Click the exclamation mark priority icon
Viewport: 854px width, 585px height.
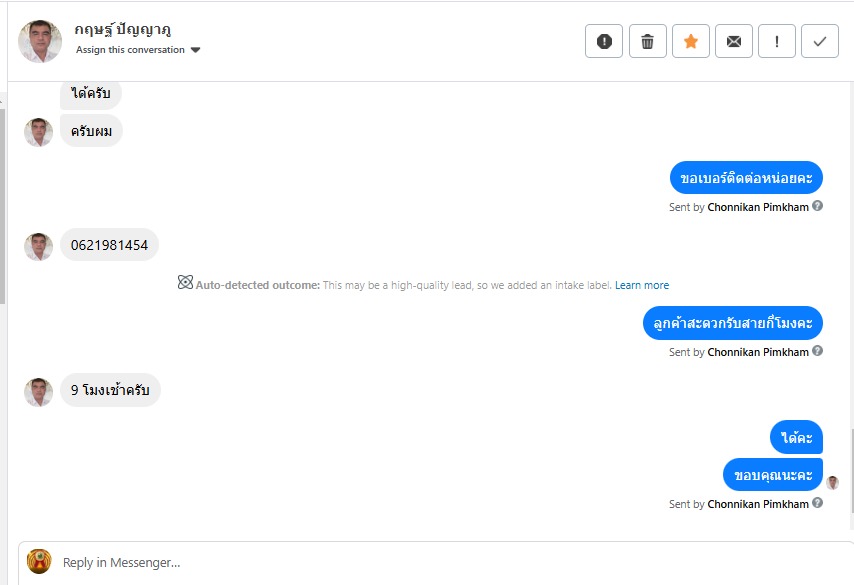coord(777,41)
